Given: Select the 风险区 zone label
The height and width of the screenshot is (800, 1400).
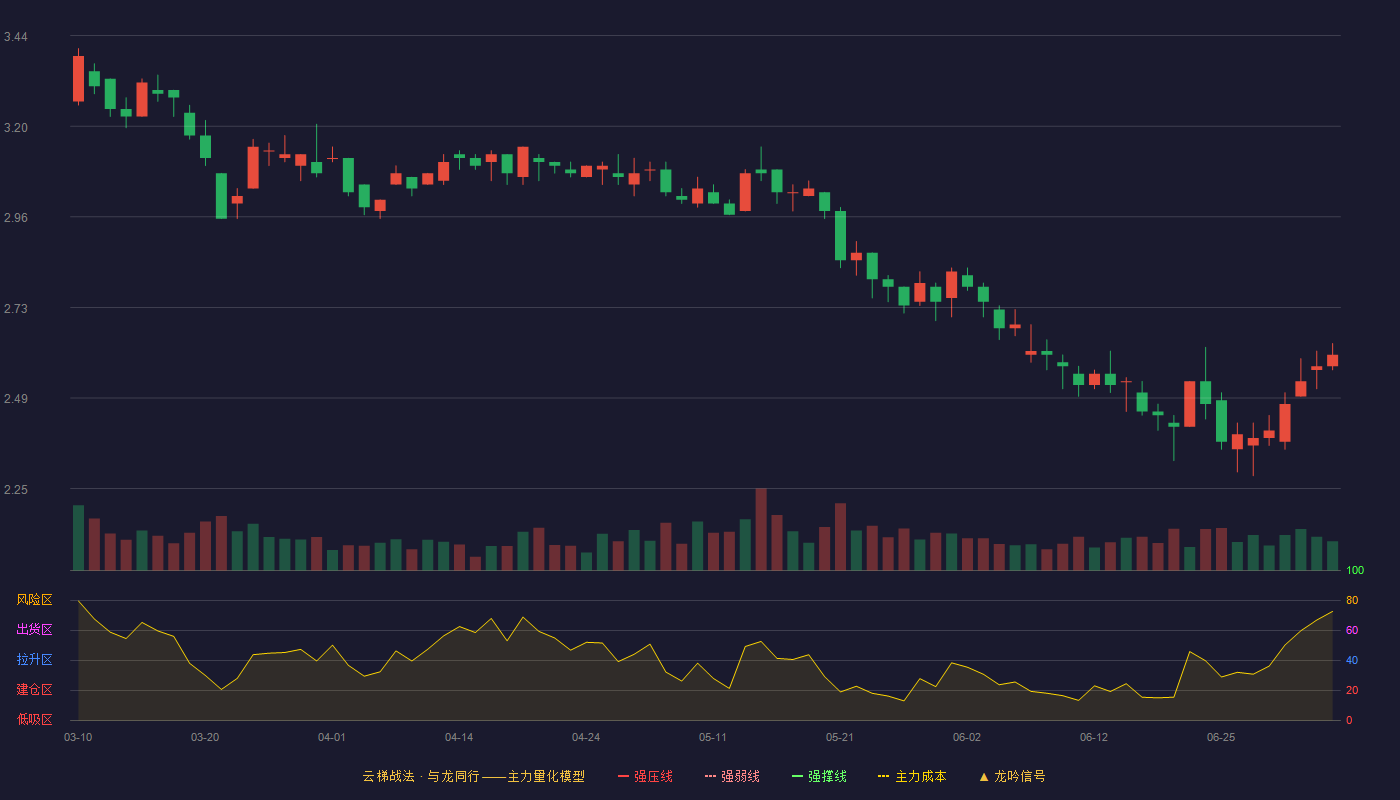Looking at the screenshot, I should point(34,600).
